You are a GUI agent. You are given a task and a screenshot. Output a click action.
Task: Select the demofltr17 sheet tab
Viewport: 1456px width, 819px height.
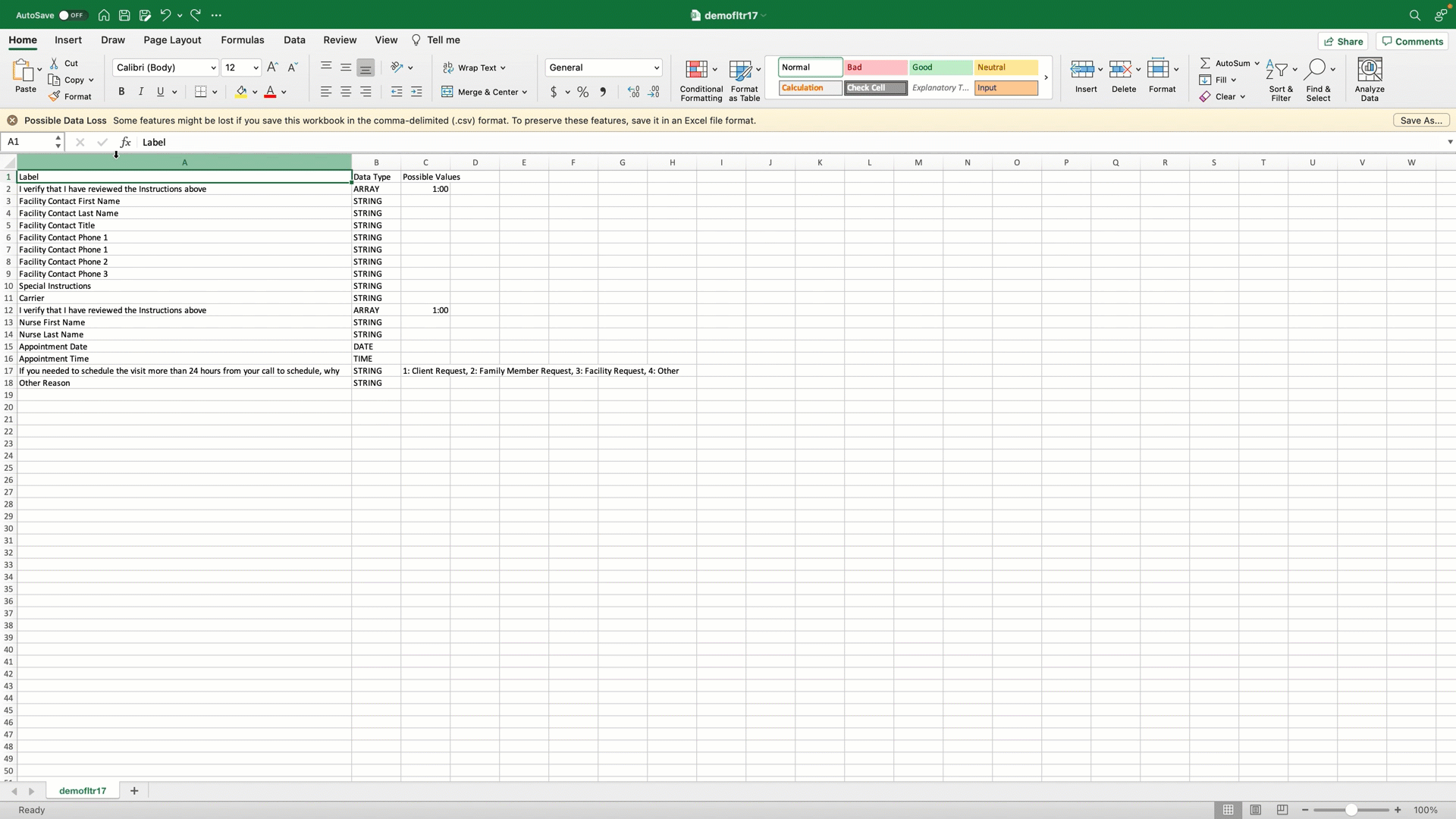83,791
